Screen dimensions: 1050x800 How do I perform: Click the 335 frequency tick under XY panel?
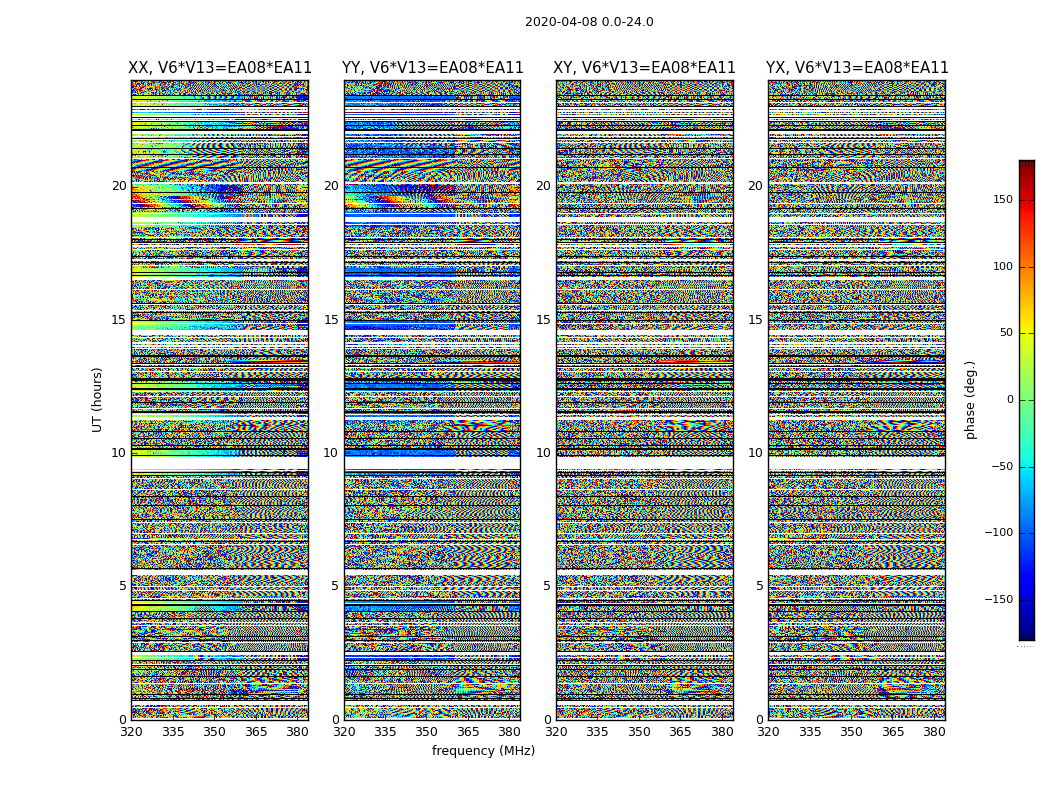(x=597, y=732)
